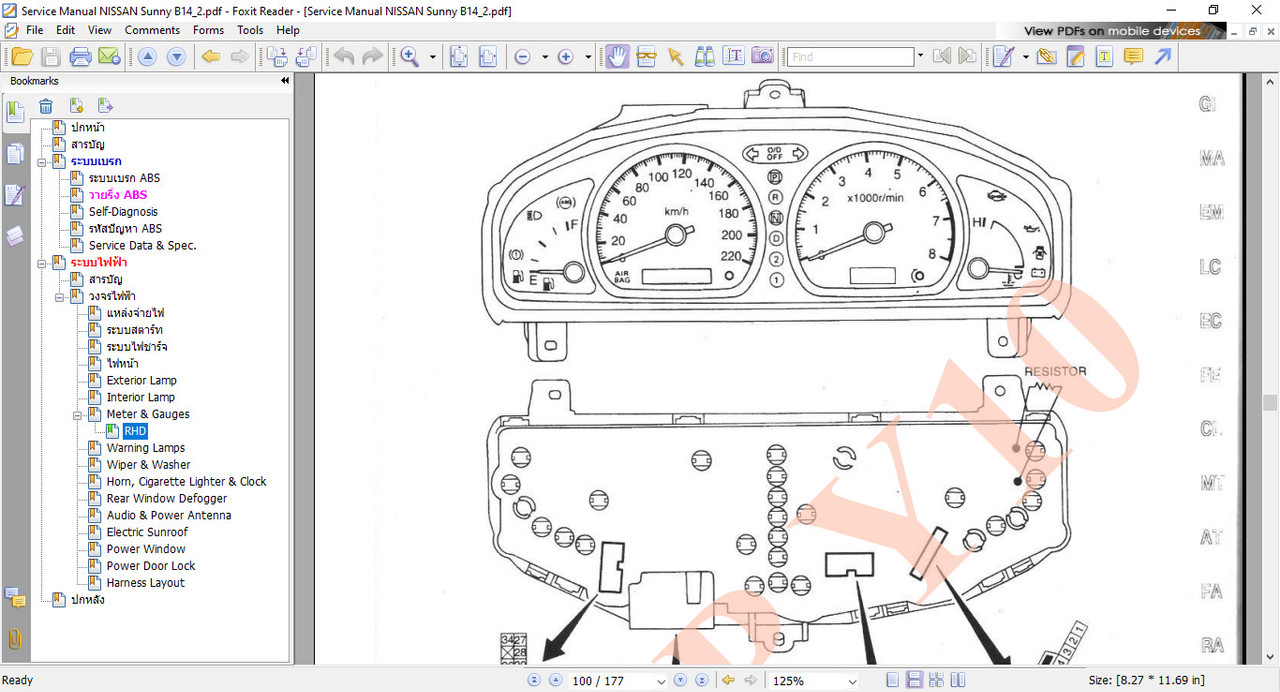Image resolution: width=1280 pixels, height=692 pixels.
Task: Select the Highlight text tool
Action: pyautogui.click(x=1104, y=57)
